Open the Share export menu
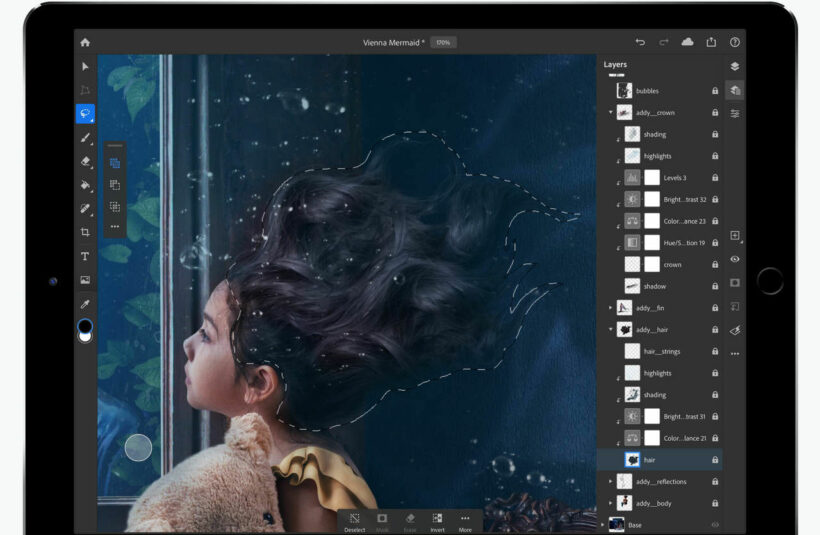The height and width of the screenshot is (535, 820). [711, 42]
